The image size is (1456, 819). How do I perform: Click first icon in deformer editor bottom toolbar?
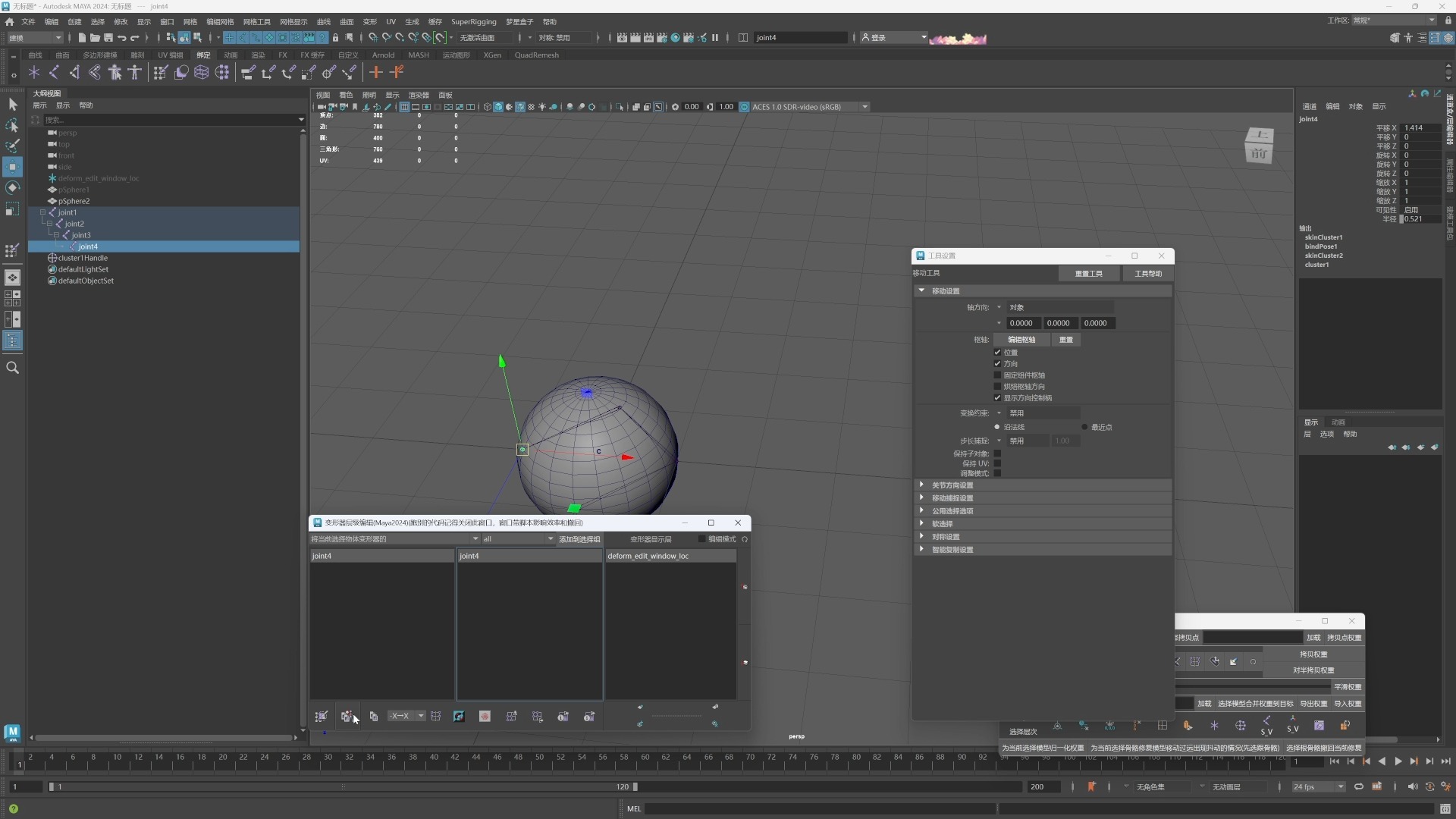point(322,717)
